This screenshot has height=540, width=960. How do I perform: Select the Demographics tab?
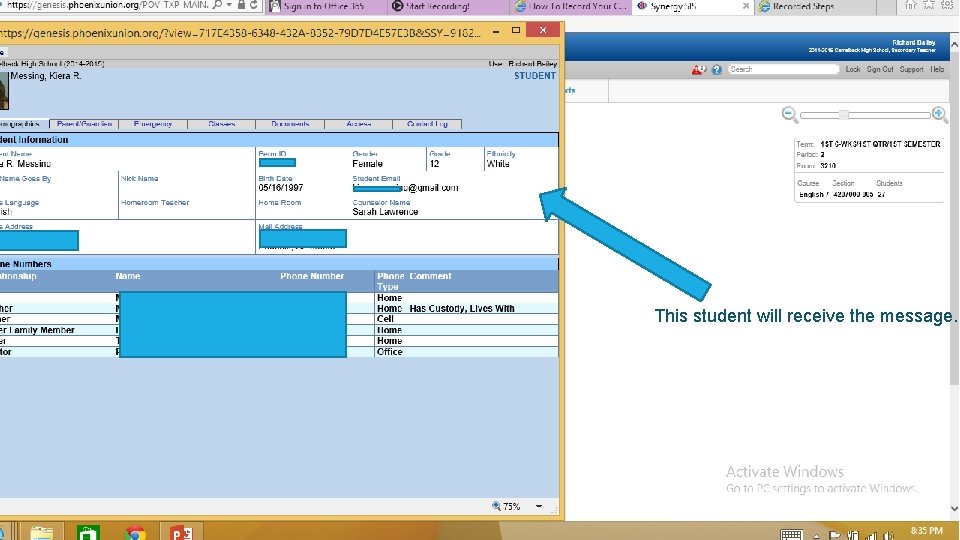tap(23, 124)
